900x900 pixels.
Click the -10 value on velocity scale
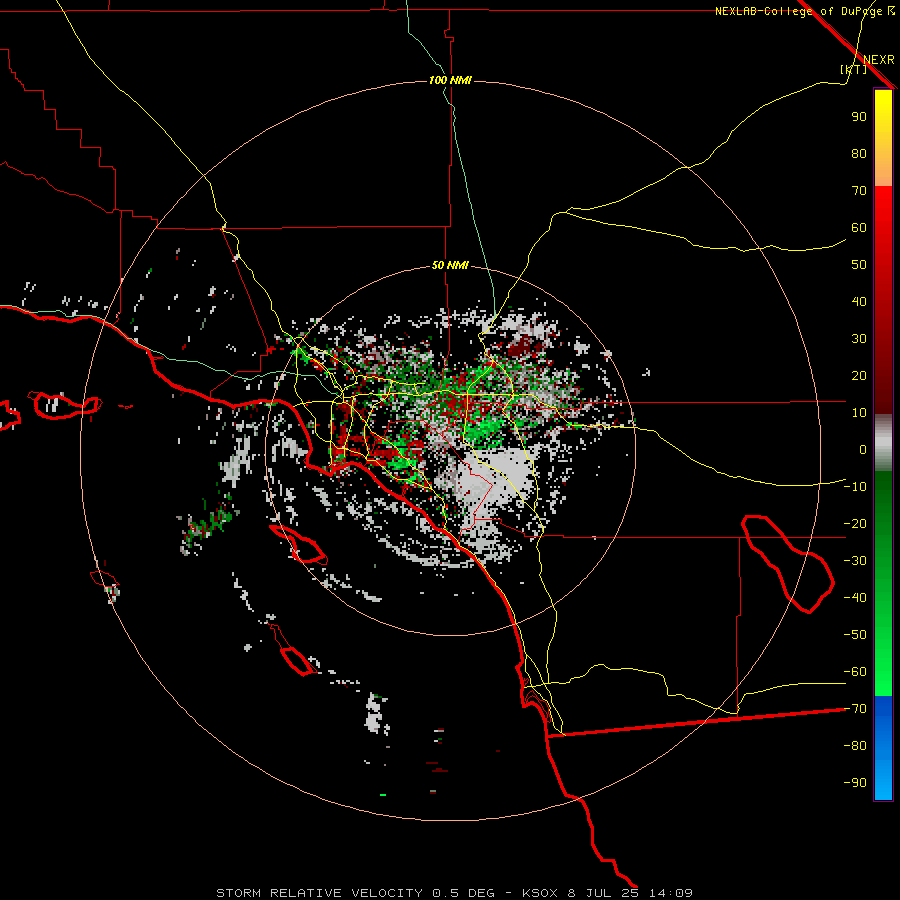[x=855, y=487]
